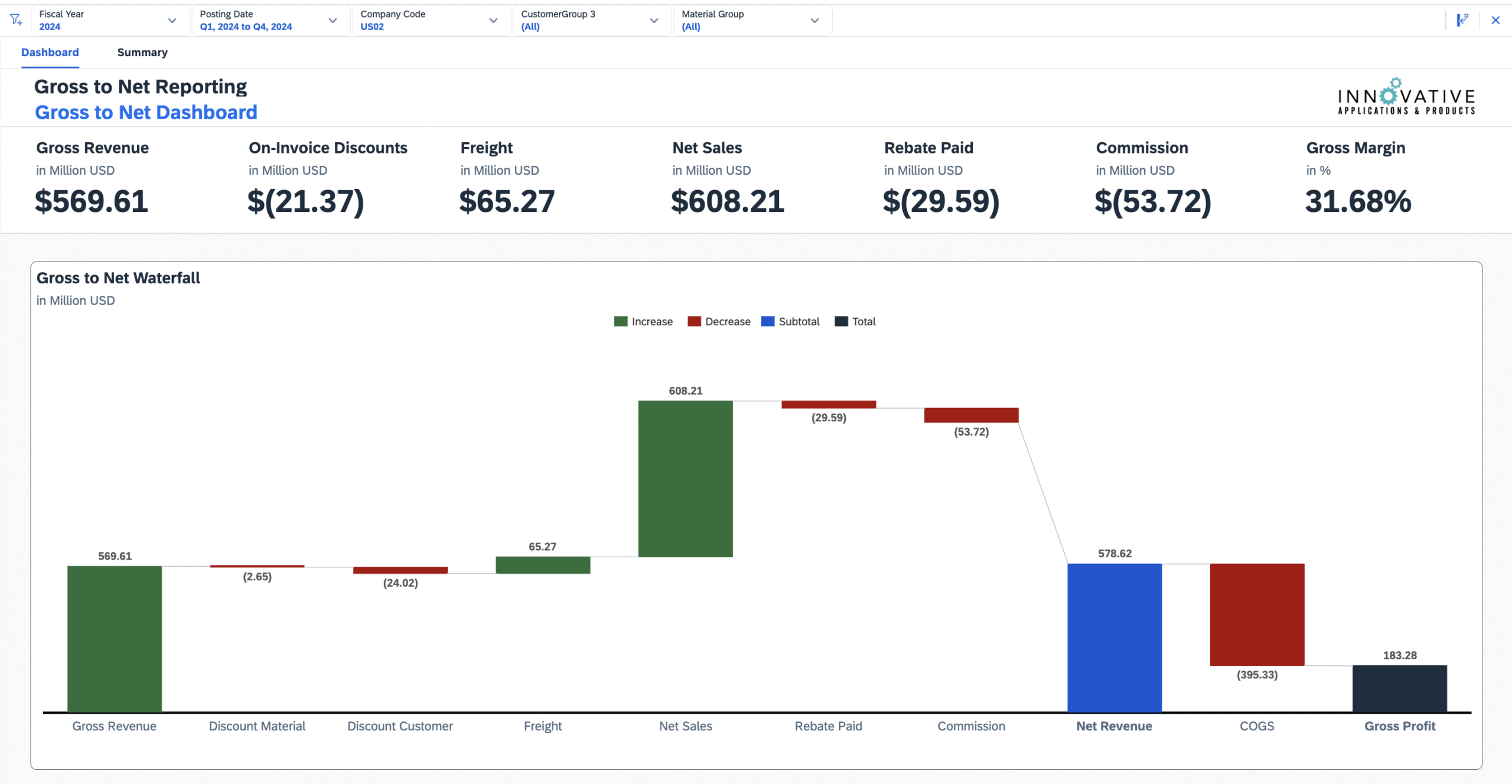
Task: Toggle the Increase legend swatch
Action: pyautogui.click(x=620, y=321)
